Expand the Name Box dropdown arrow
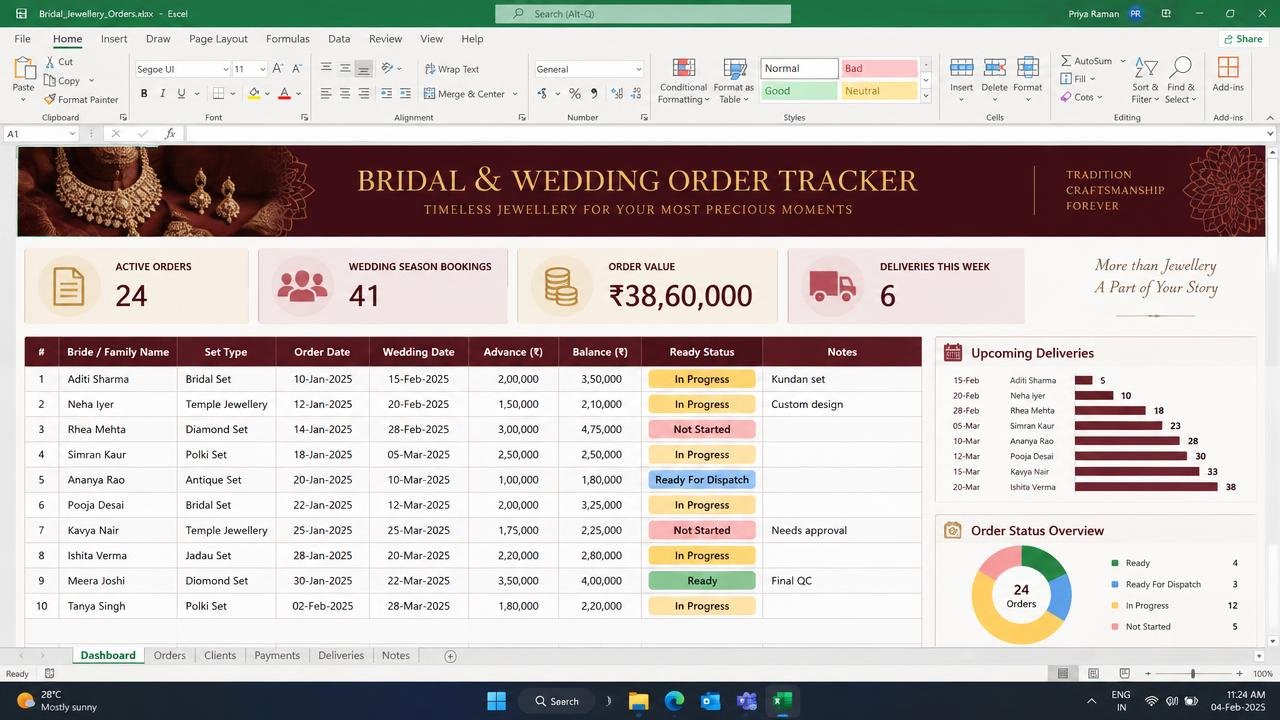This screenshot has width=1280, height=720. 72,134
